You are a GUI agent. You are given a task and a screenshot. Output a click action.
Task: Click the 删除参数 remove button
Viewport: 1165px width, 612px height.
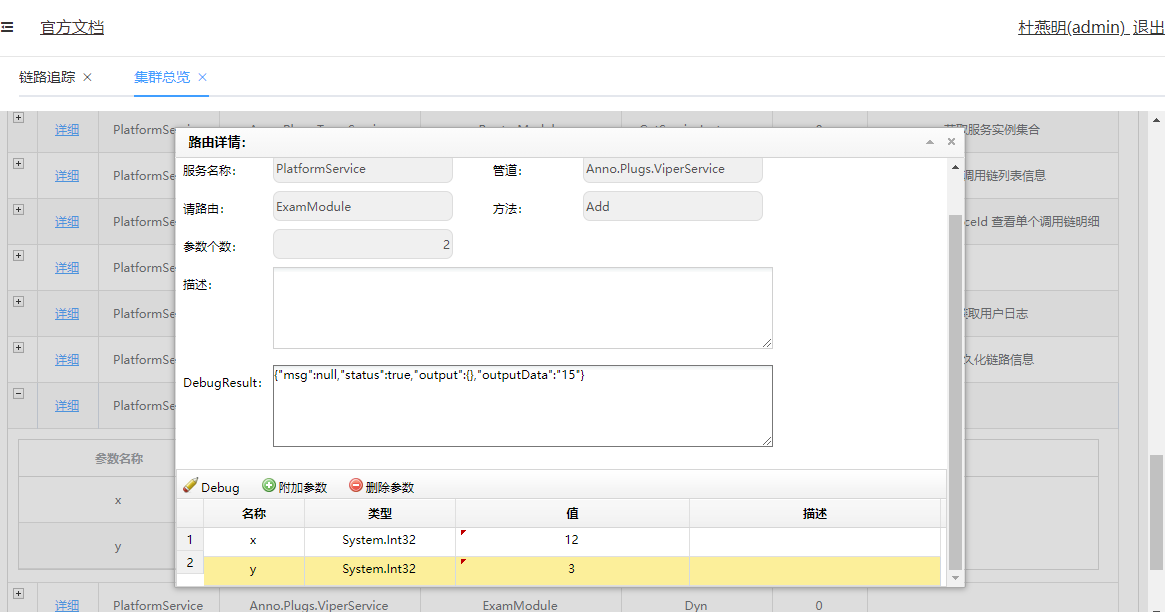382,486
